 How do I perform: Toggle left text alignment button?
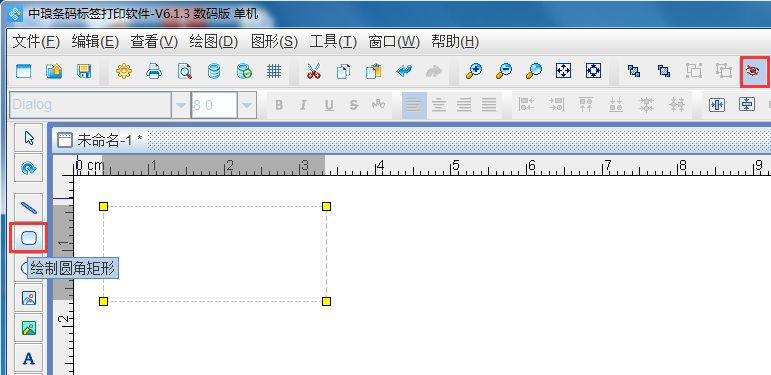[414, 105]
